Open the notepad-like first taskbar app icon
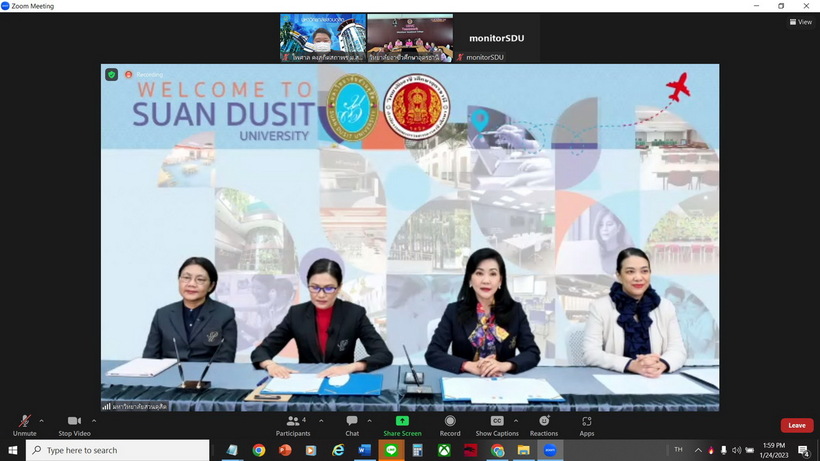820x461 pixels. click(x=232, y=450)
